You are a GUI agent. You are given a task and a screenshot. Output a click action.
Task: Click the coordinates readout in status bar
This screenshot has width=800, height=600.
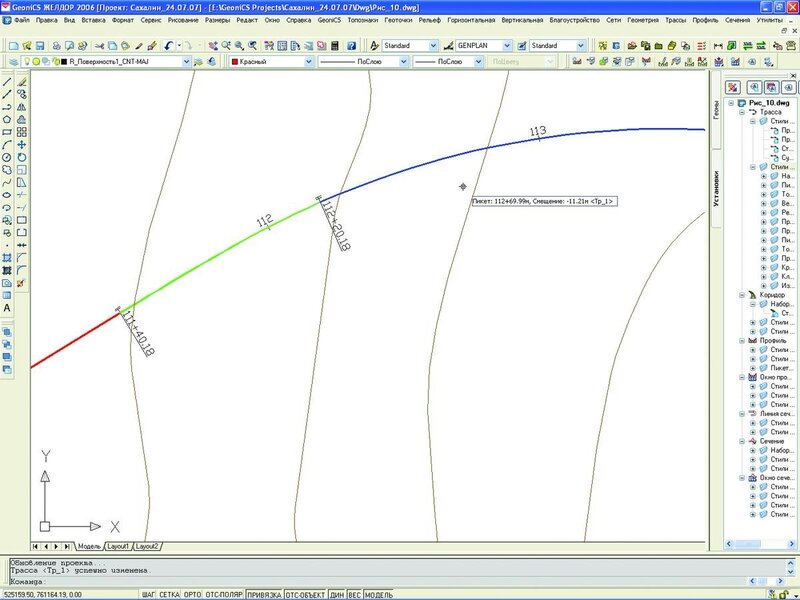coord(43,595)
